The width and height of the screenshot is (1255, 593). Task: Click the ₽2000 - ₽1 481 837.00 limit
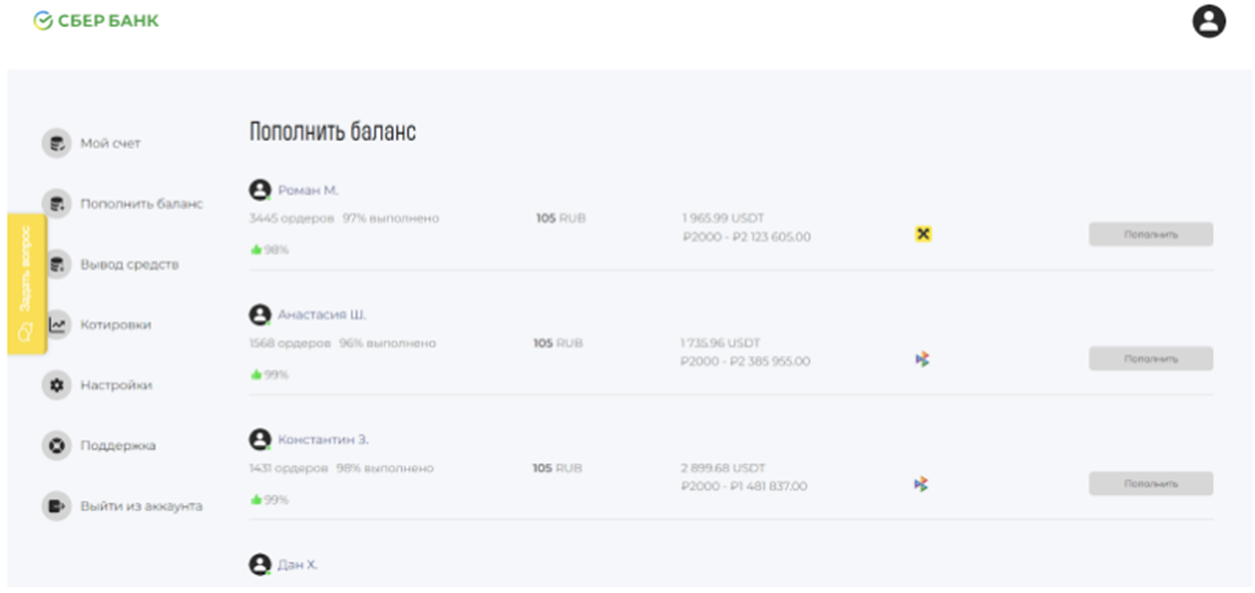click(743, 486)
